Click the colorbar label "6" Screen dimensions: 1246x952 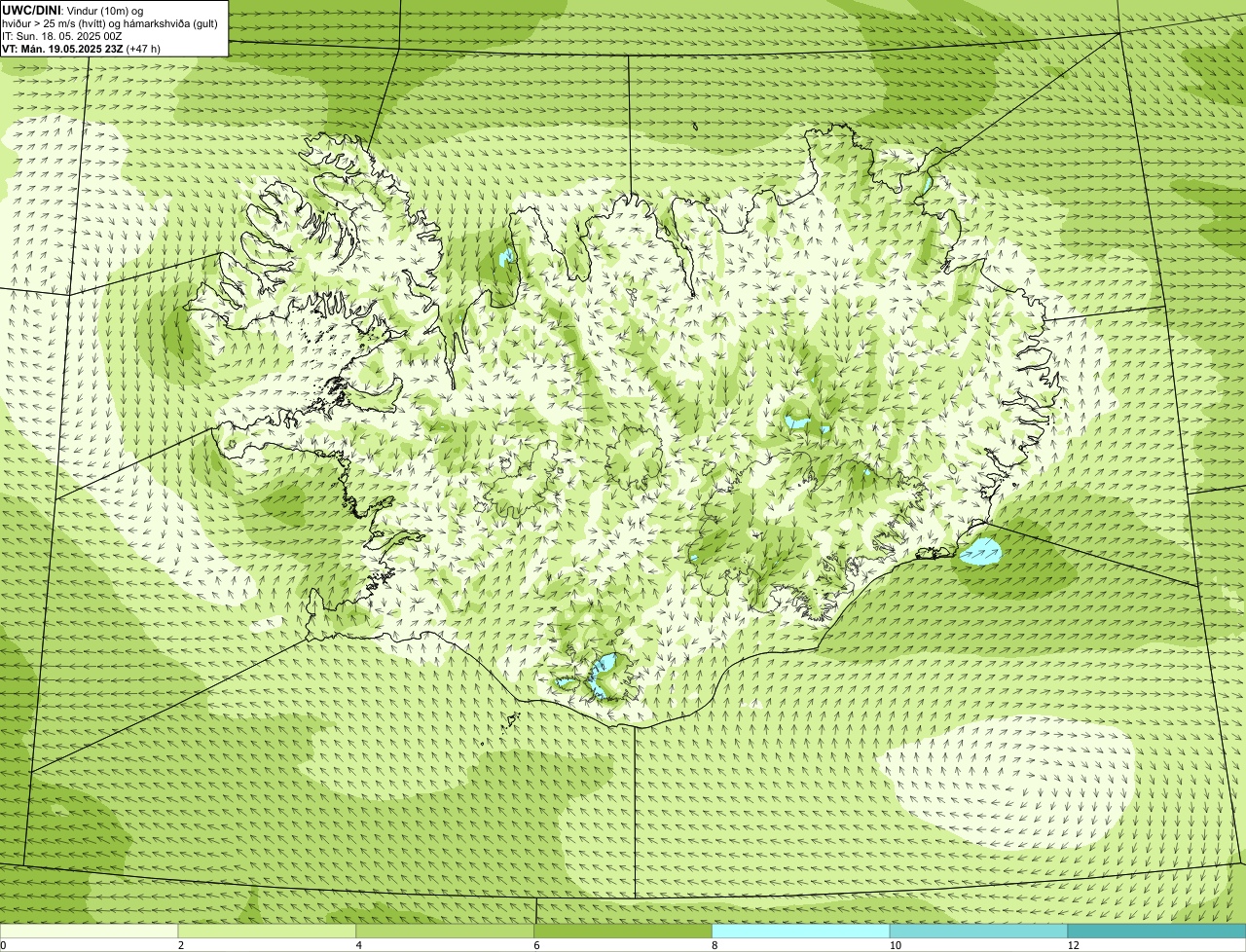pyautogui.click(x=536, y=945)
